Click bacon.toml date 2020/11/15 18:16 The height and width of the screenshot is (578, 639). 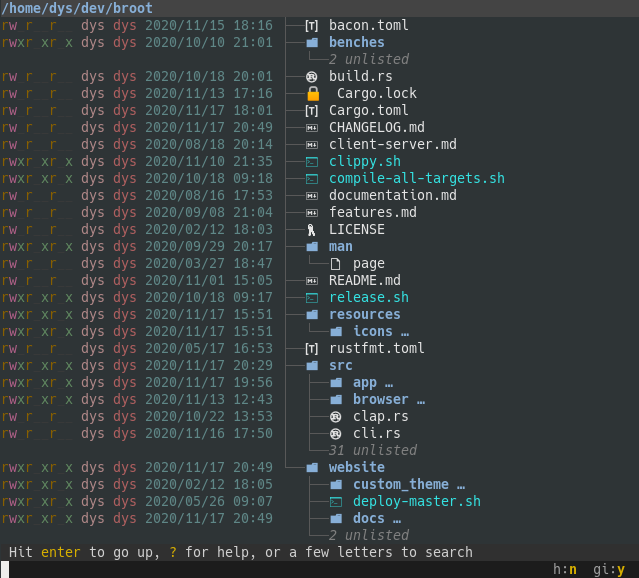tap(209, 26)
